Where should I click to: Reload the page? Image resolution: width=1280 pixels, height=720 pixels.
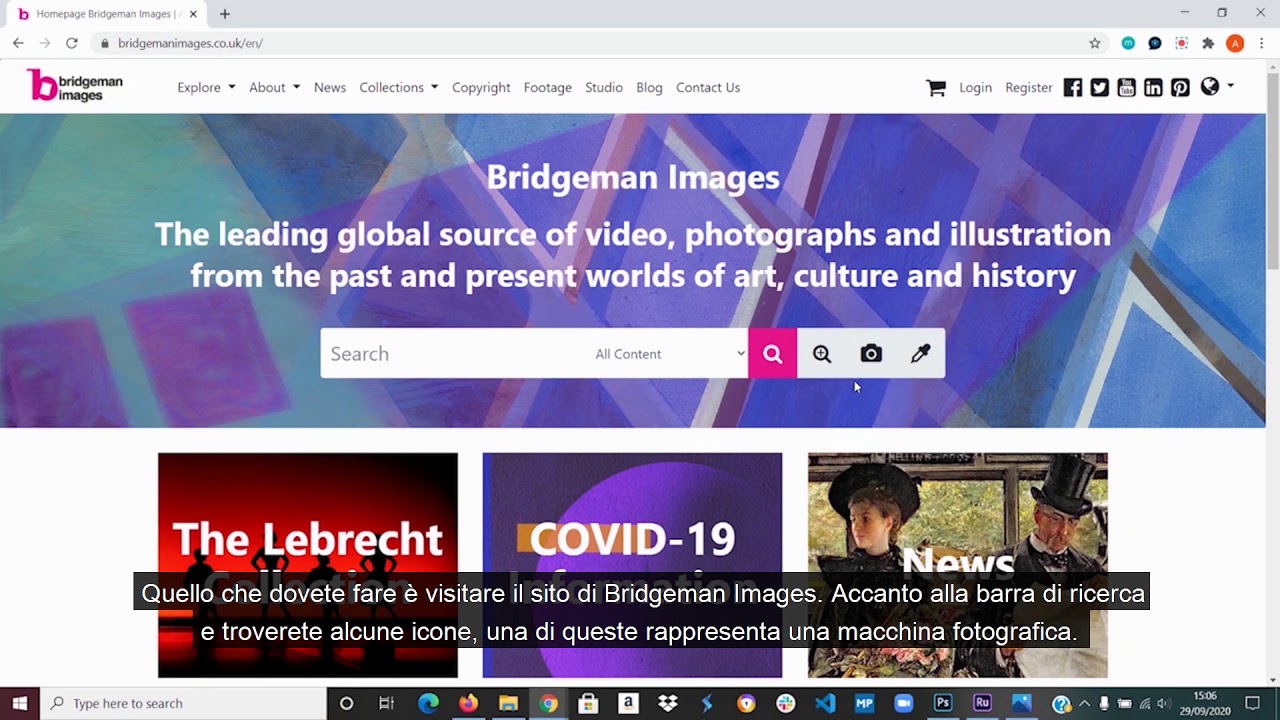point(72,43)
